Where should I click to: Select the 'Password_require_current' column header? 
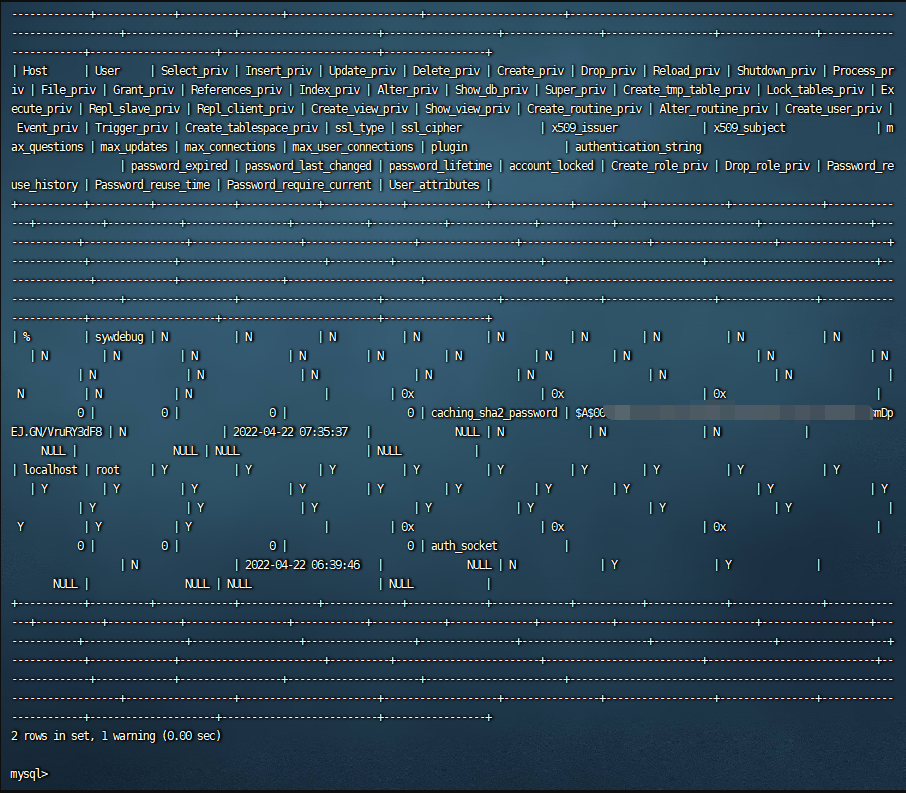(x=299, y=185)
